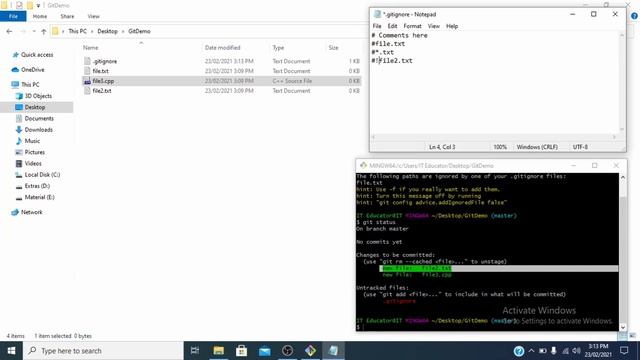The image size is (640, 360).
Task: Open Desktop in the navigation pane
Action: [x=35, y=107]
